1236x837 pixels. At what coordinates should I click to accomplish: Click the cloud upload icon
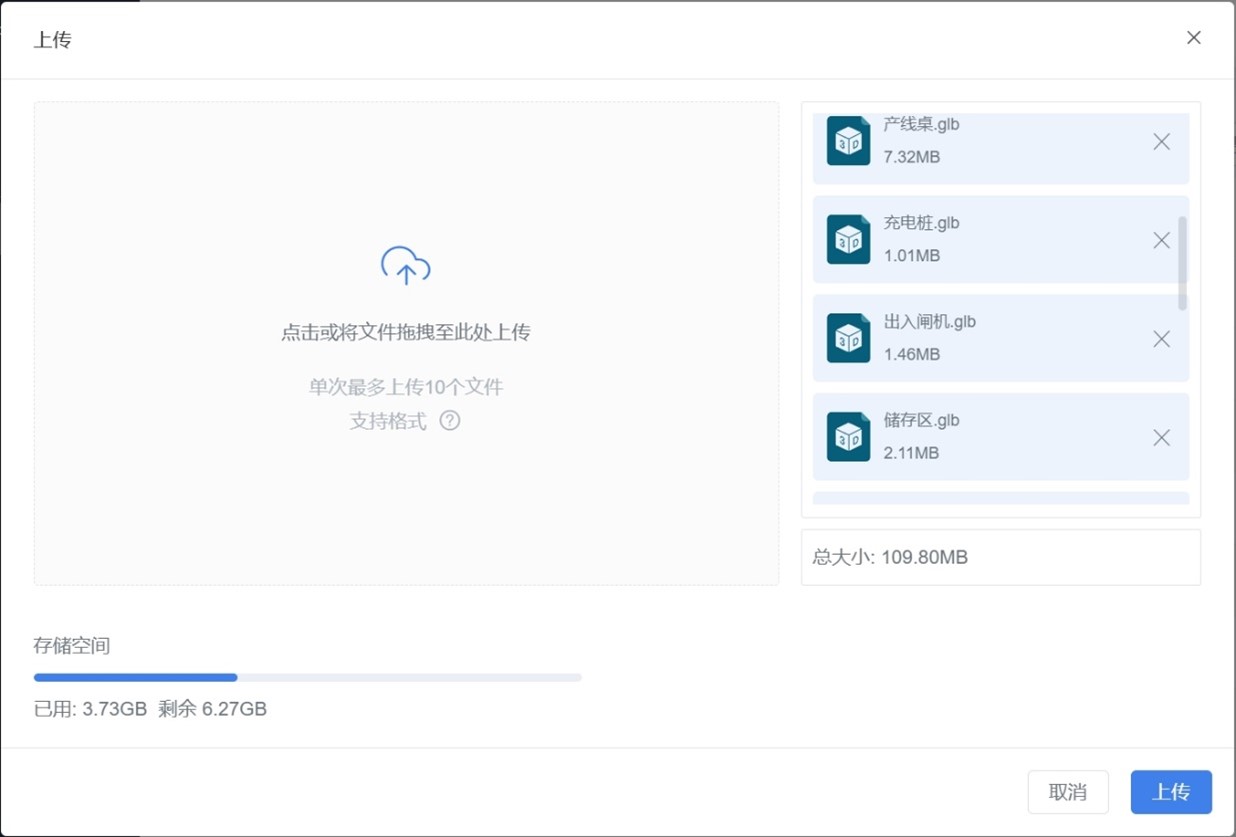[405, 266]
